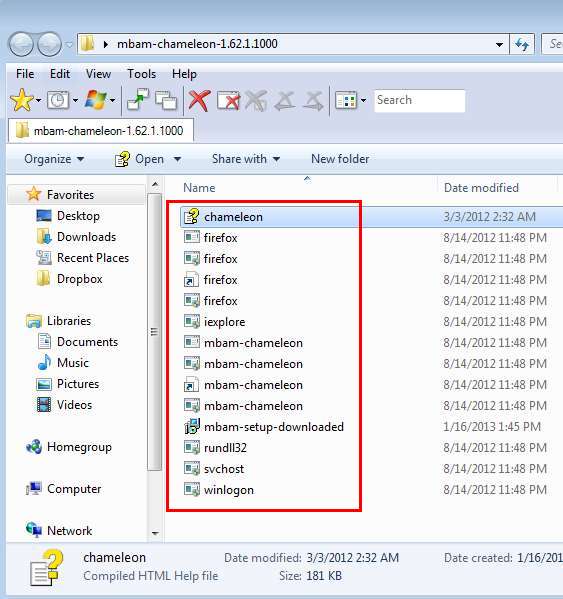The height and width of the screenshot is (599, 563).
Task: Open the dropdown arrow beside the star icon
Action: click(x=39, y=100)
